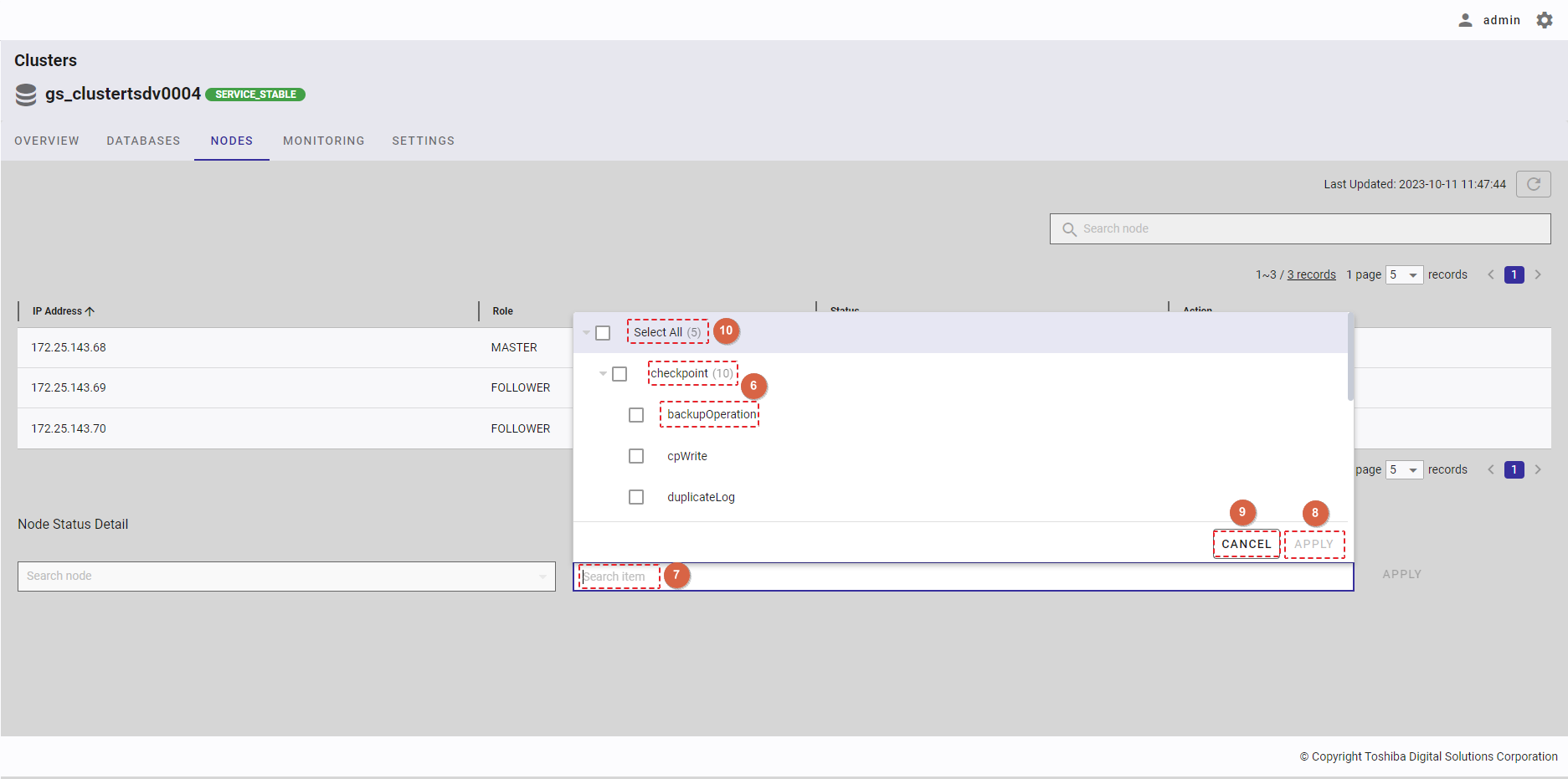1568x779 pixels.
Task: Open the 3 records link
Action: point(1311,274)
